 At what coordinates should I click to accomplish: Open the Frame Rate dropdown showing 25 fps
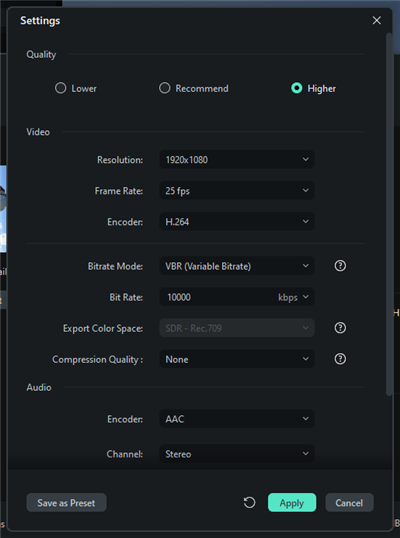[237, 190]
